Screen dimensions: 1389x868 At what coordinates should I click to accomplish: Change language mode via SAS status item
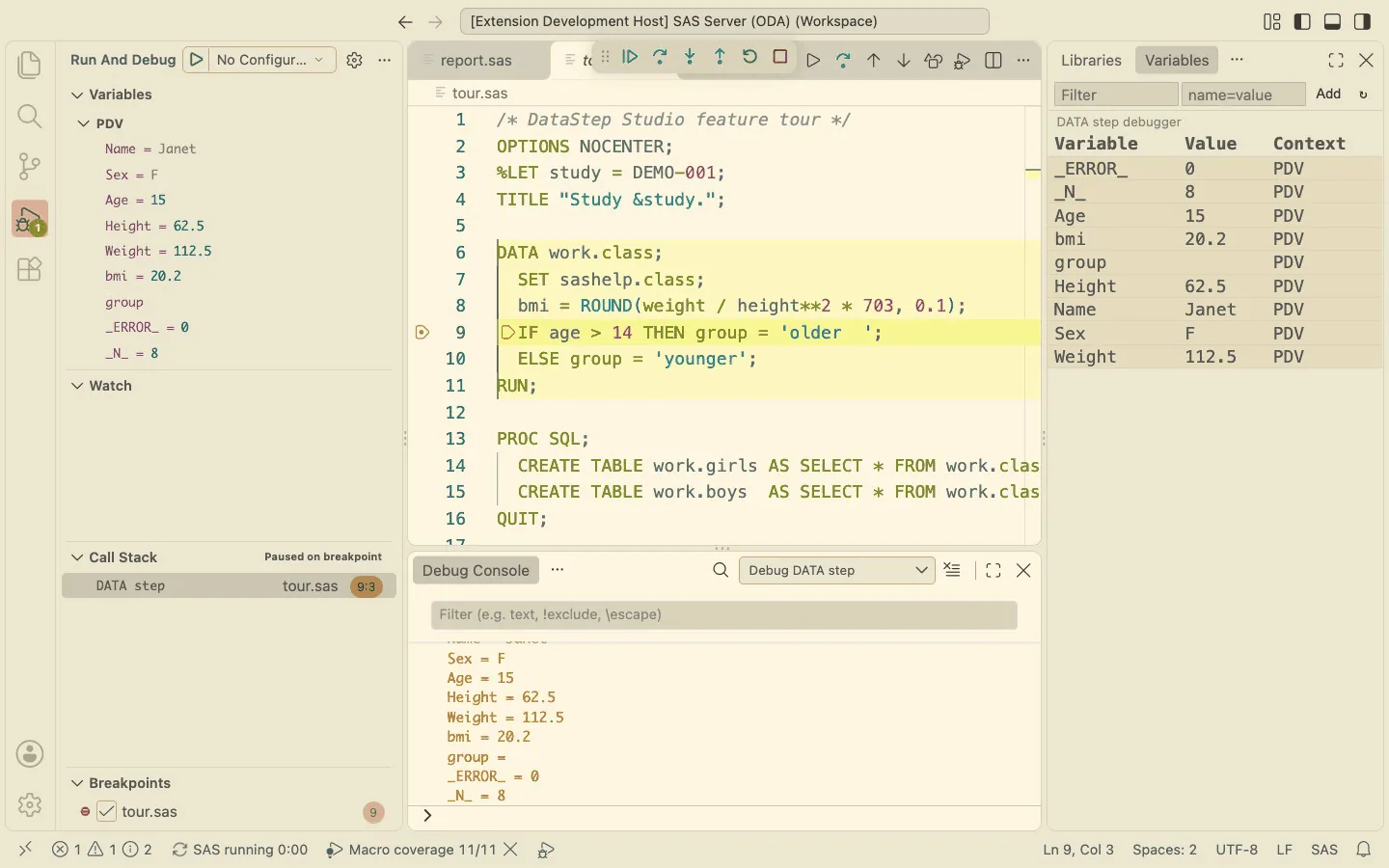click(1324, 850)
